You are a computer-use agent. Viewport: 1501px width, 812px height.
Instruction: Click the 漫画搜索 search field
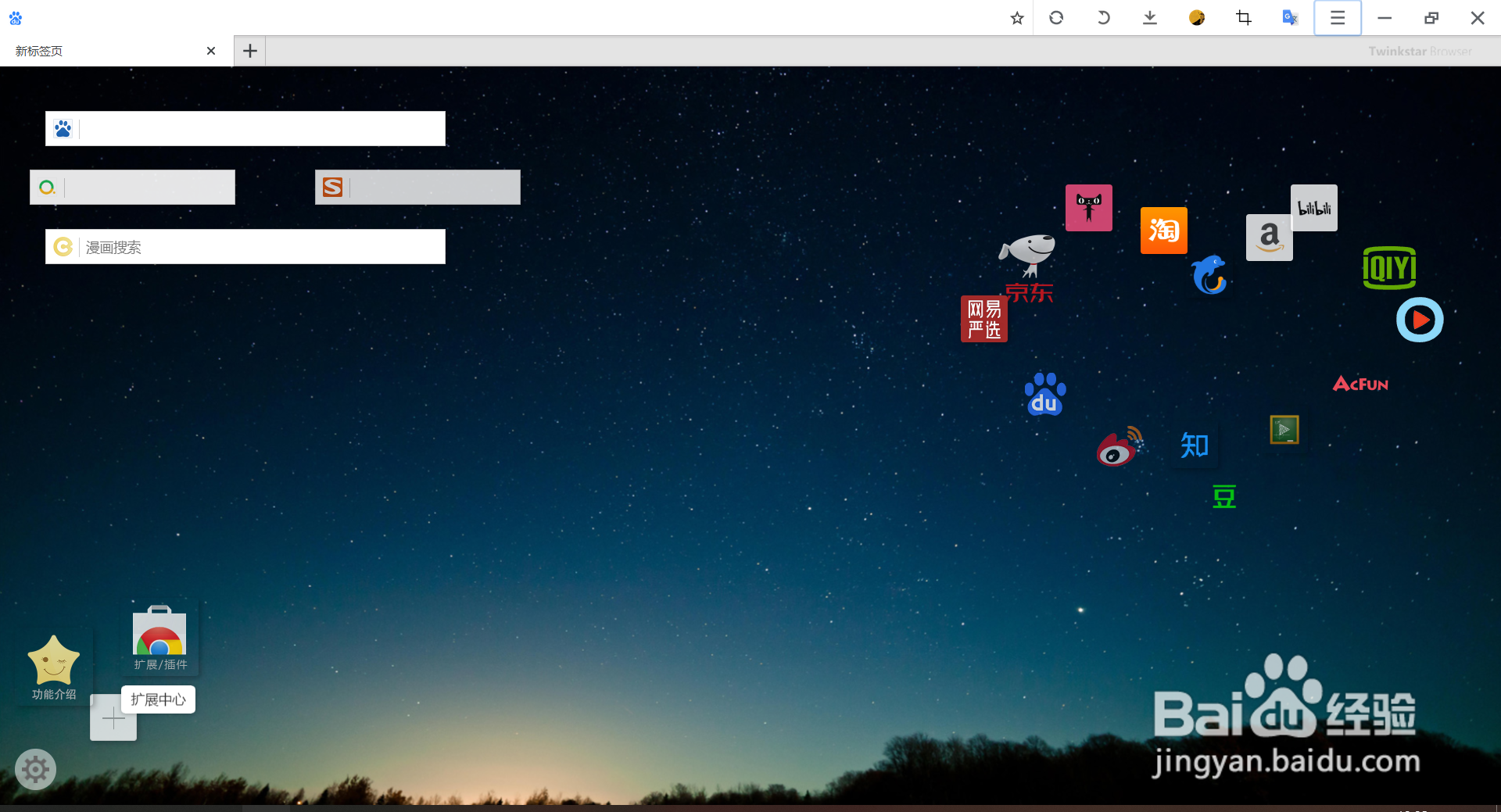pos(245,247)
